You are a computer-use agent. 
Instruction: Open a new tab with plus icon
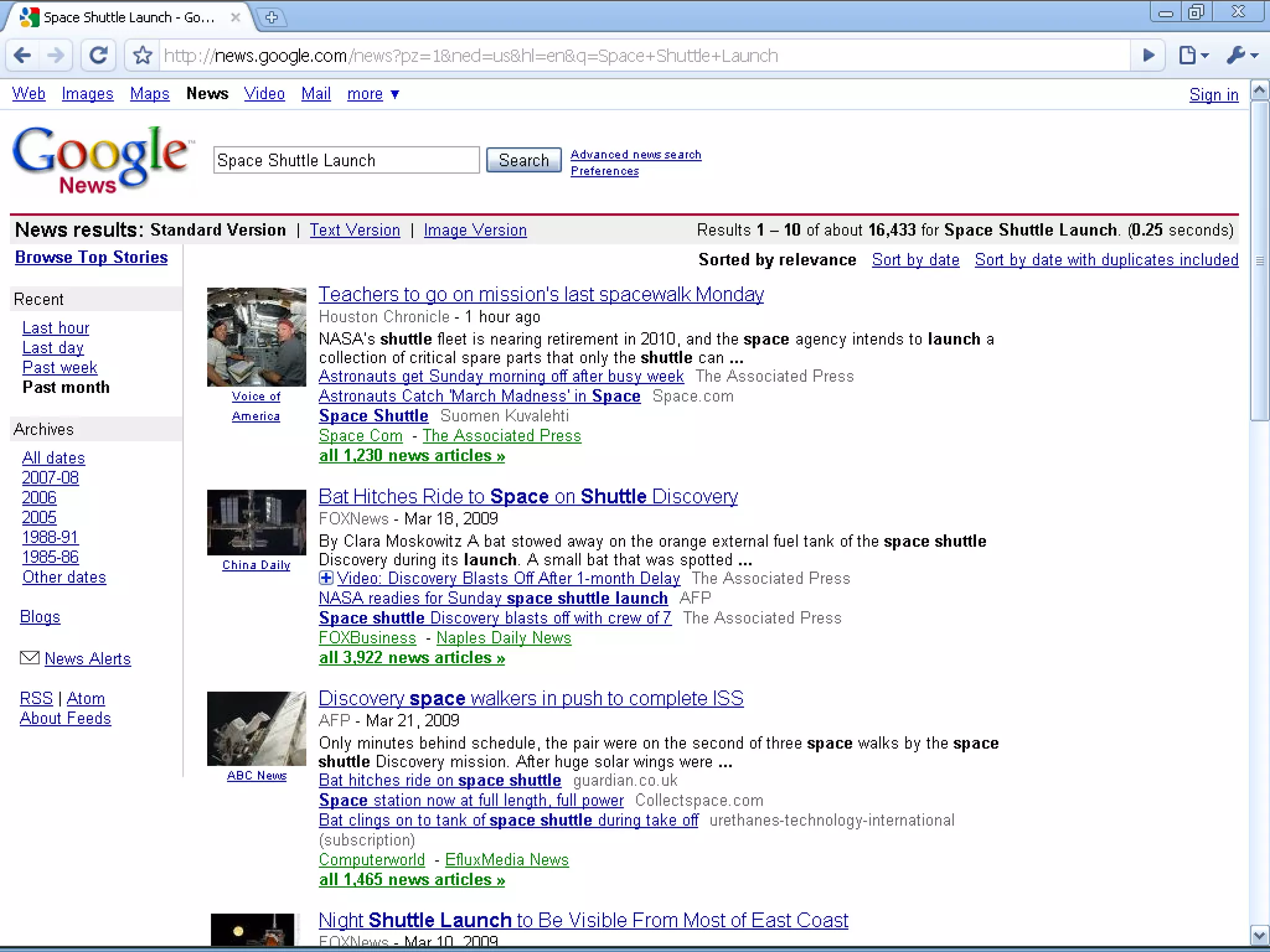tap(272, 17)
